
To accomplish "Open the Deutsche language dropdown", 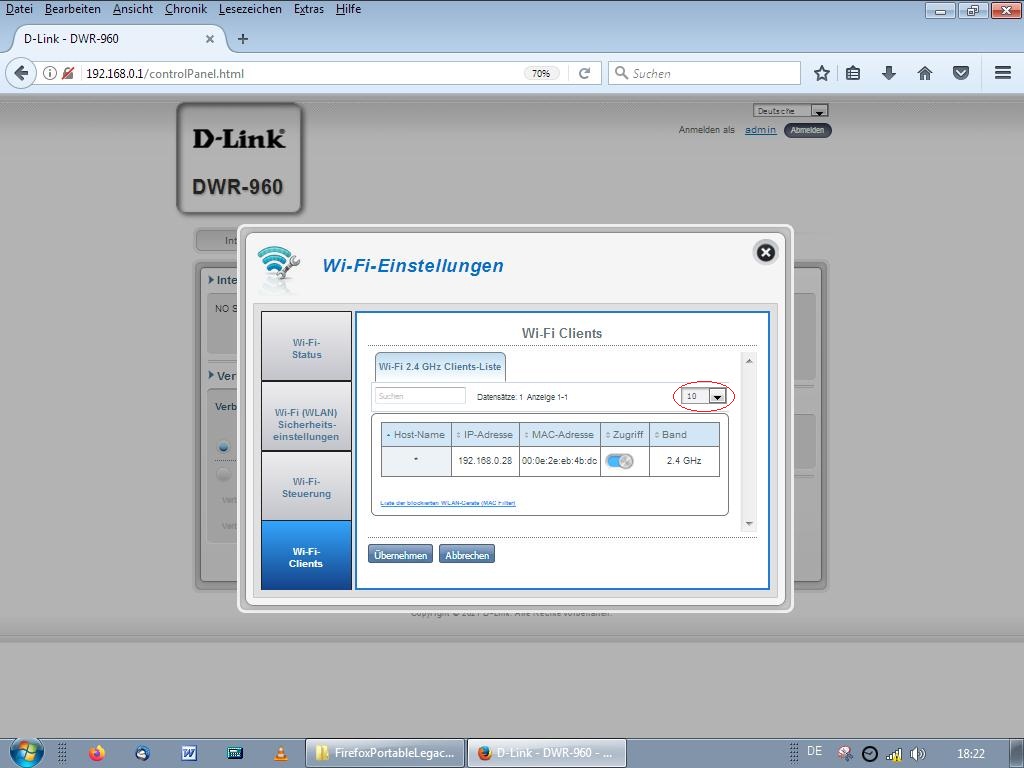I will 791,111.
